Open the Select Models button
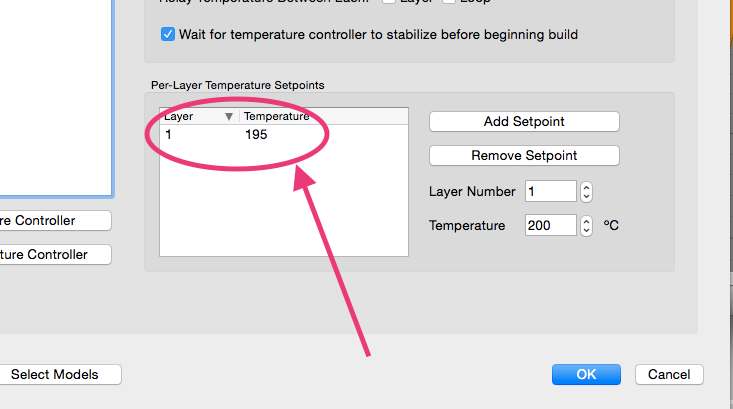The width and height of the screenshot is (733, 409). 60,375
